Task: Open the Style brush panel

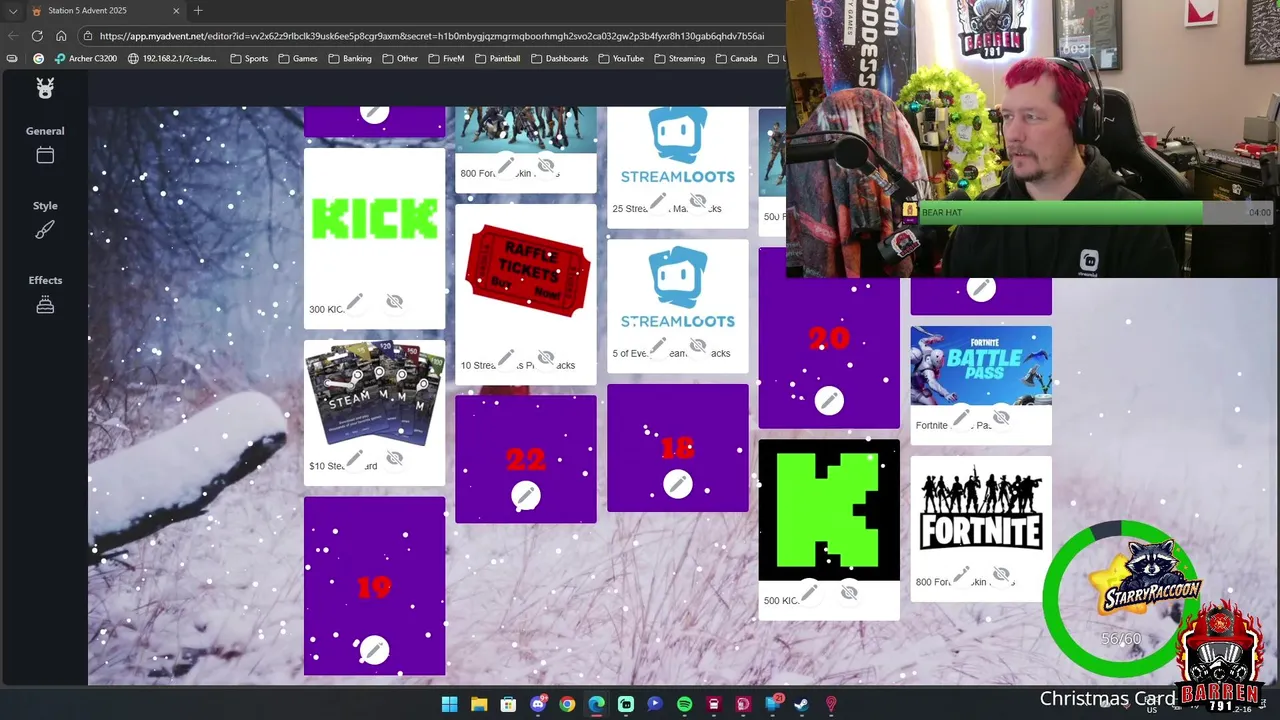Action: point(45,230)
